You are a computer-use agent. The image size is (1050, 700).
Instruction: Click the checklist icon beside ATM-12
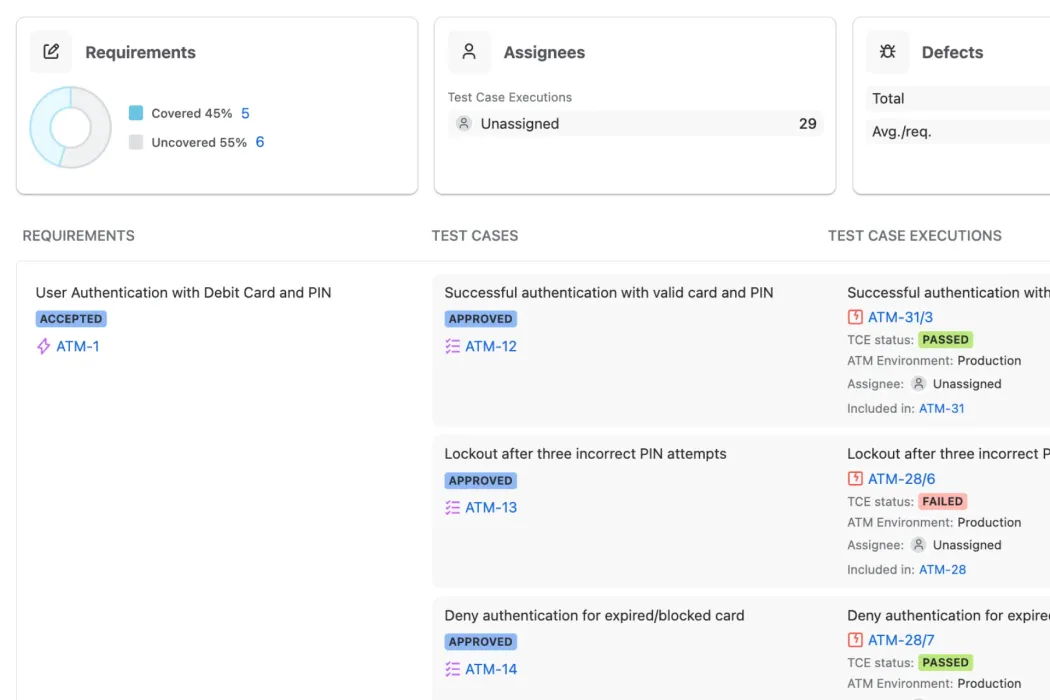452,347
